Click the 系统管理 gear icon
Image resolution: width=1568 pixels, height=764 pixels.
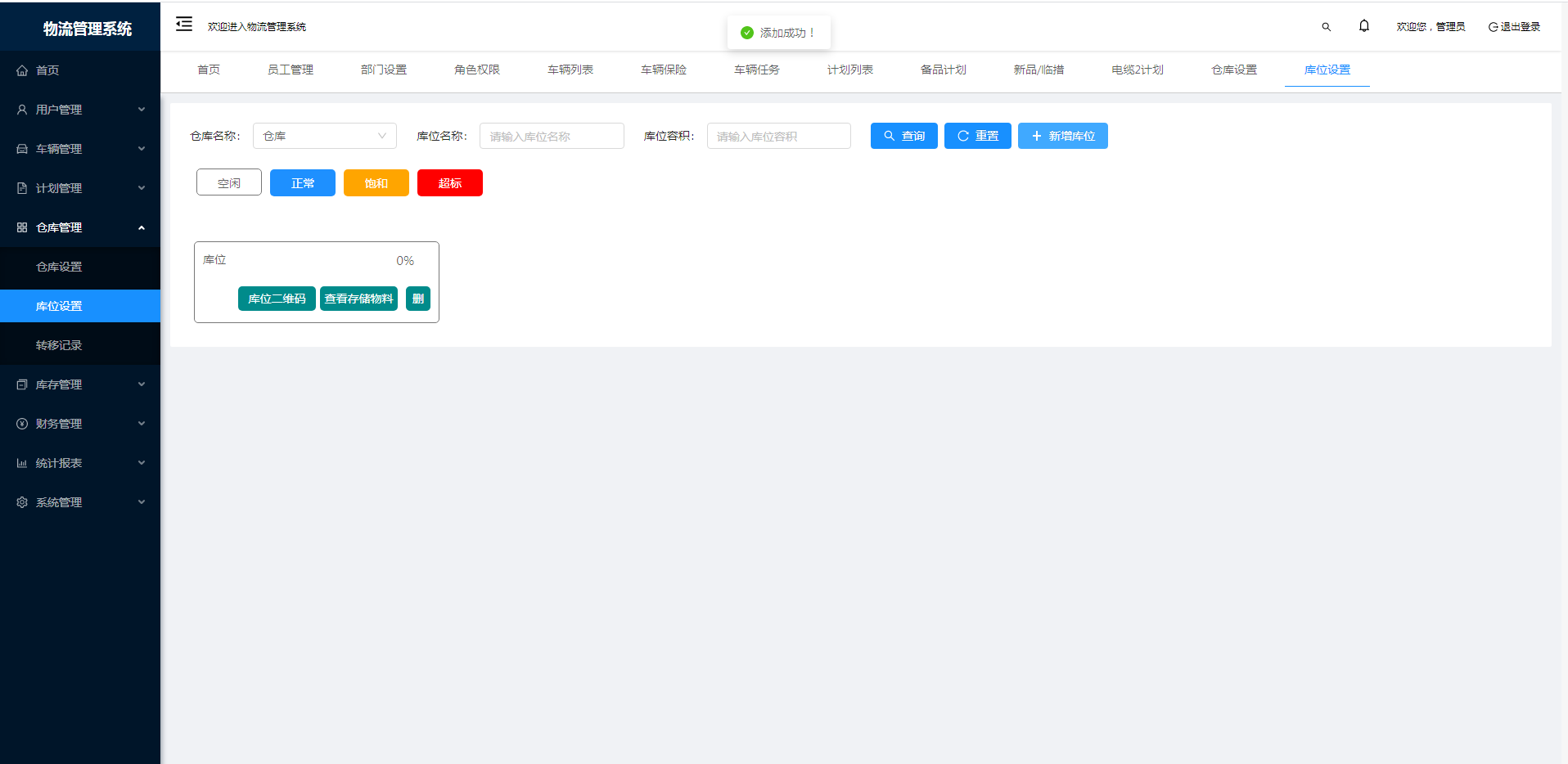pyautogui.click(x=22, y=502)
